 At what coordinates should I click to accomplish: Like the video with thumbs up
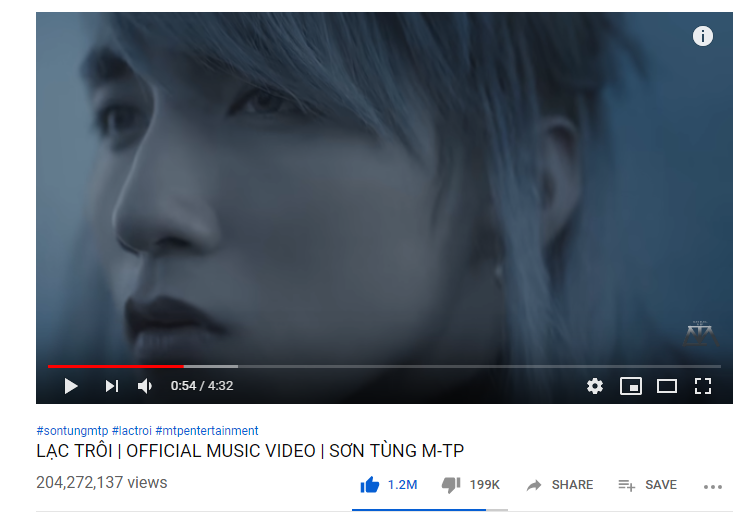(370, 485)
